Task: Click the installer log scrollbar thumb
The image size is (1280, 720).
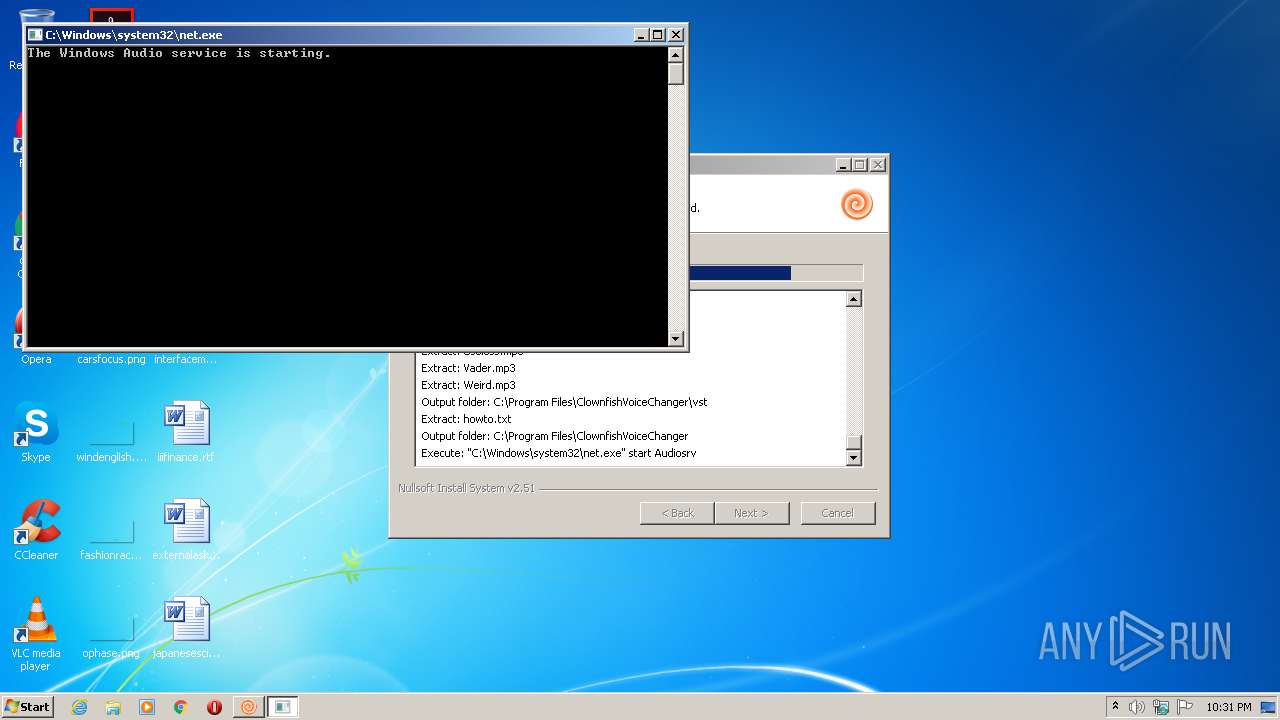Action: (x=854, y=443)
